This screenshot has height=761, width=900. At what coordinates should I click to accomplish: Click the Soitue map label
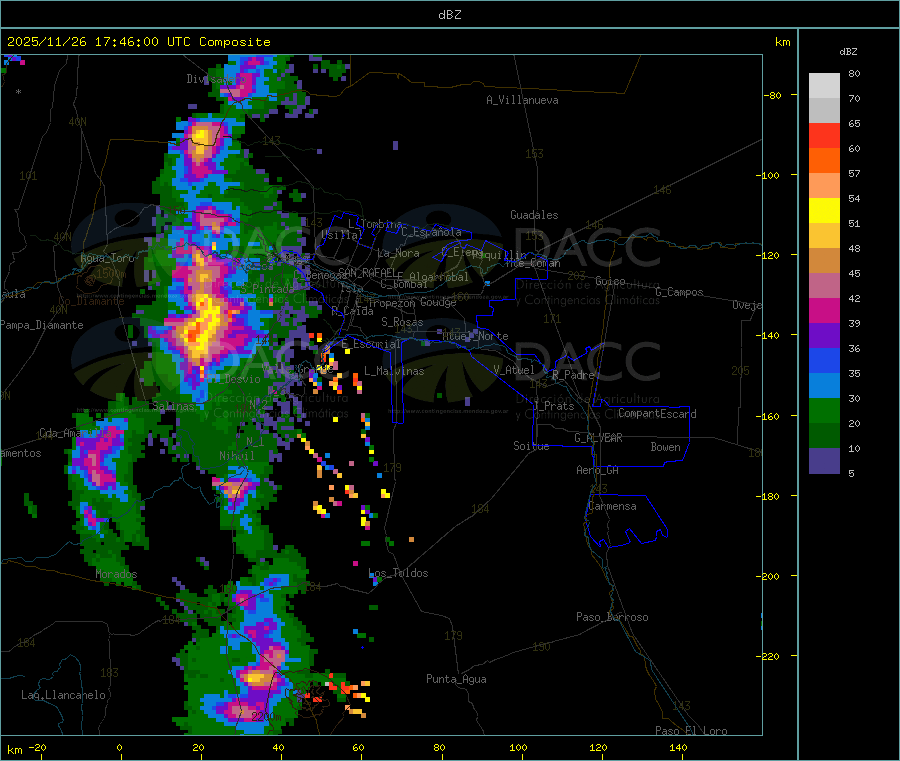532,446
